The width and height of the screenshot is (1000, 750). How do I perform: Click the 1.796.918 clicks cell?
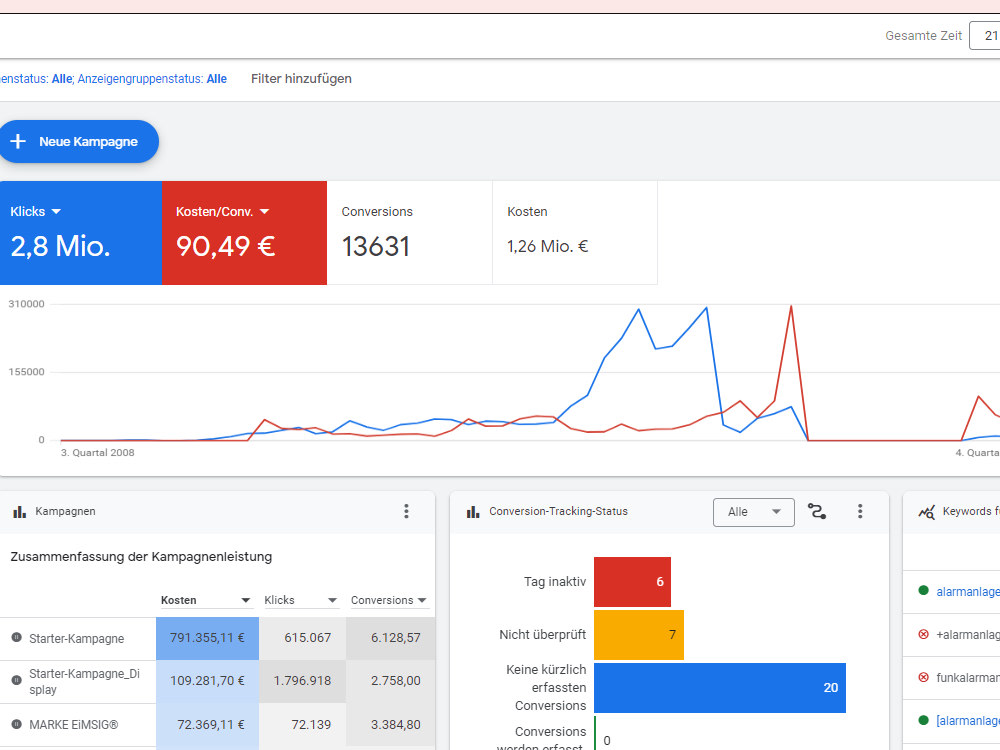303,681
